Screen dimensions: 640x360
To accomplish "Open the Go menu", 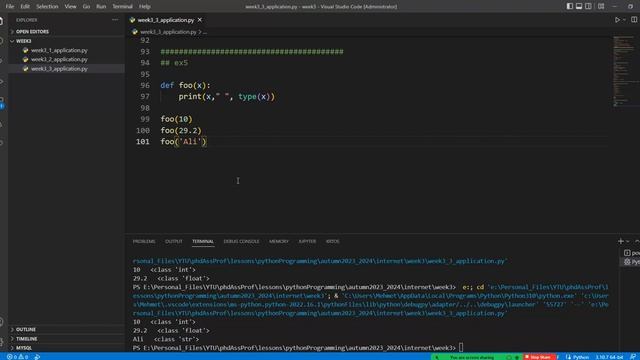I will [x=86, y=7].
